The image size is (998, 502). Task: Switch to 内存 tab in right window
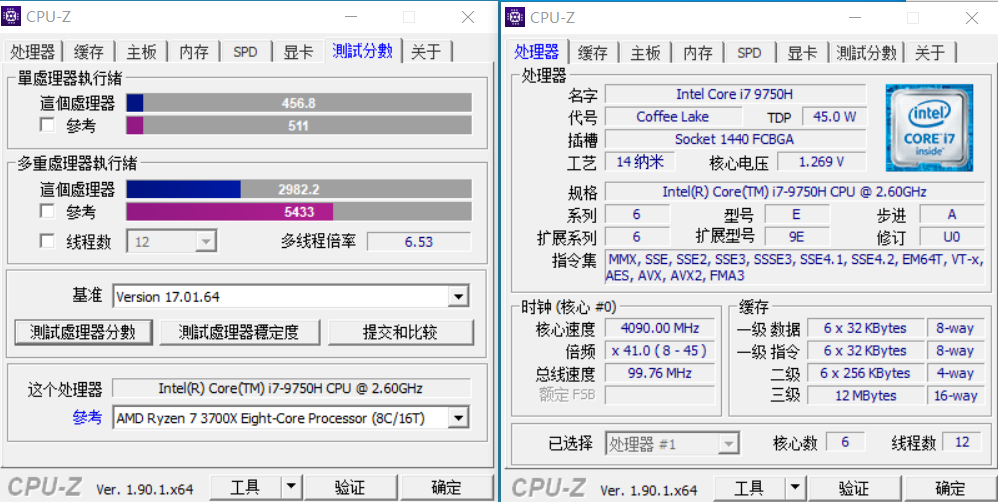point(698,52)
